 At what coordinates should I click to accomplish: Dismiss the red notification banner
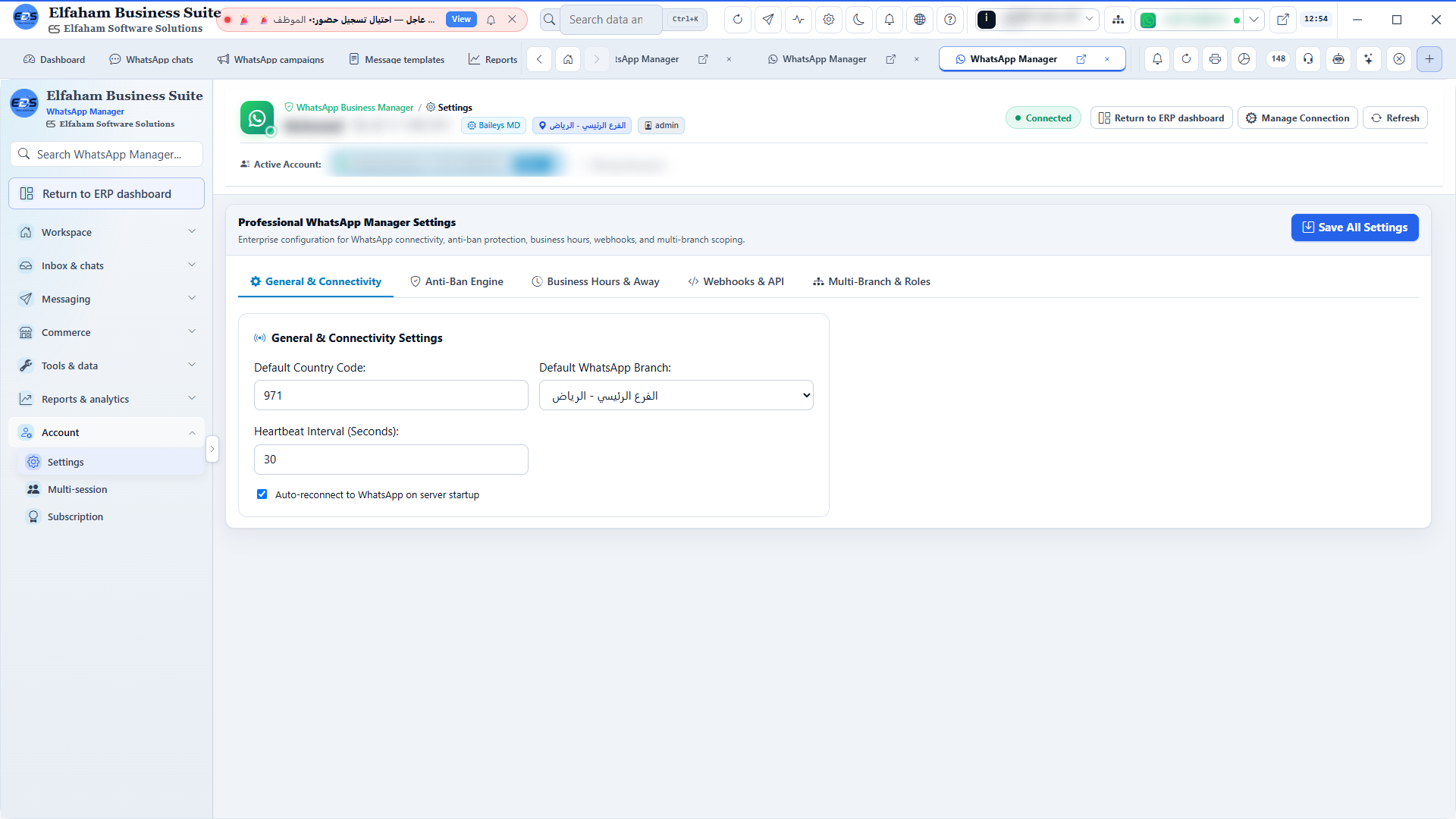point(513,20)
